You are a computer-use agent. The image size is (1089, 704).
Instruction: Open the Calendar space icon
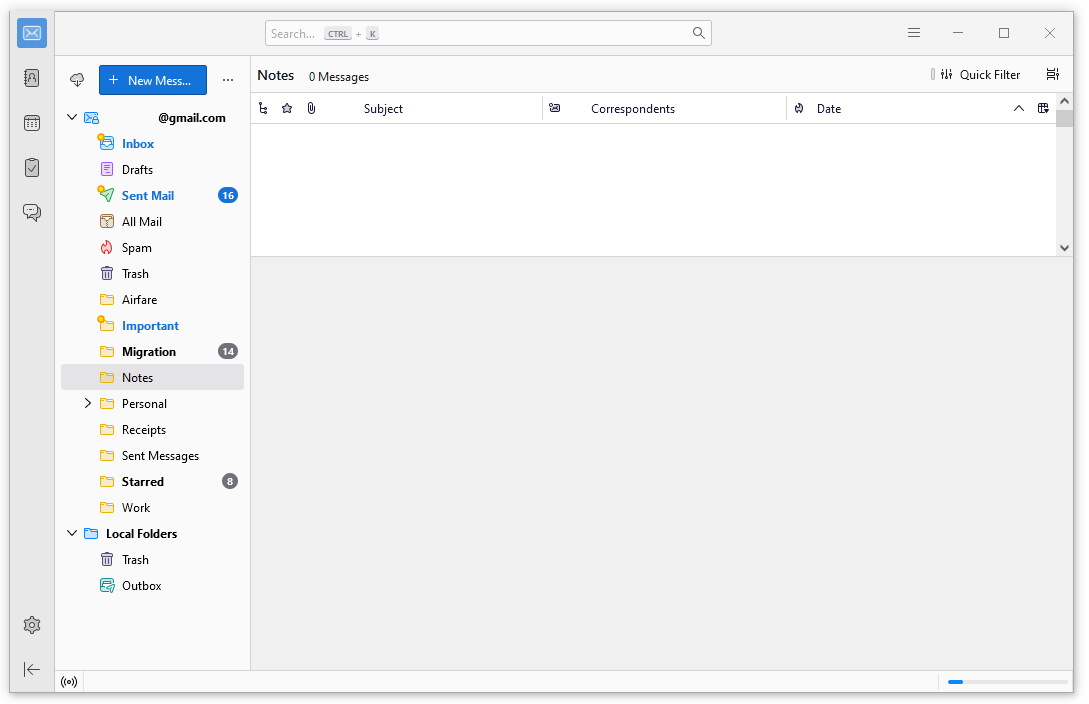[32, 123]
